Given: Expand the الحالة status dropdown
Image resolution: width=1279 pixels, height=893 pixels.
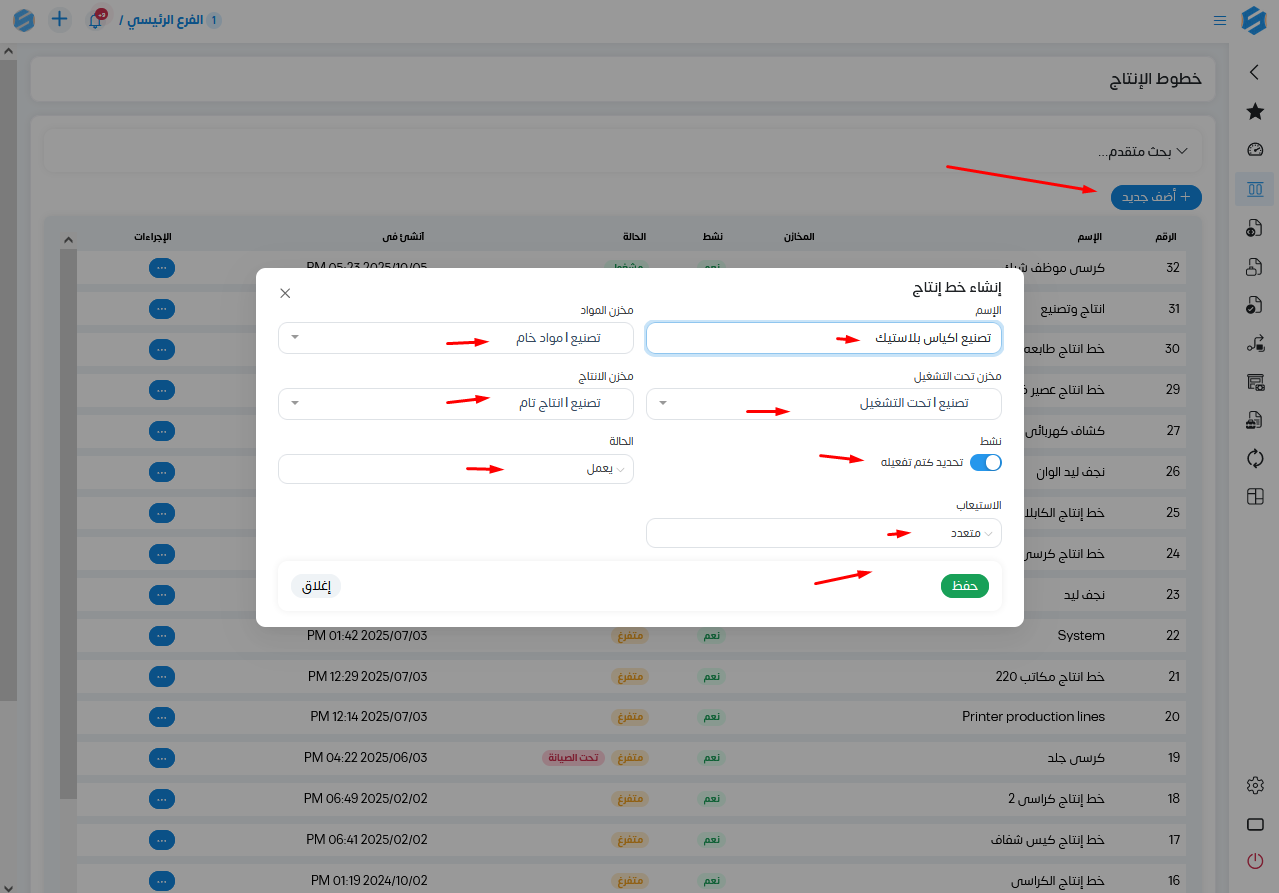Looking at the screenshot, I should tap(455, 469).
